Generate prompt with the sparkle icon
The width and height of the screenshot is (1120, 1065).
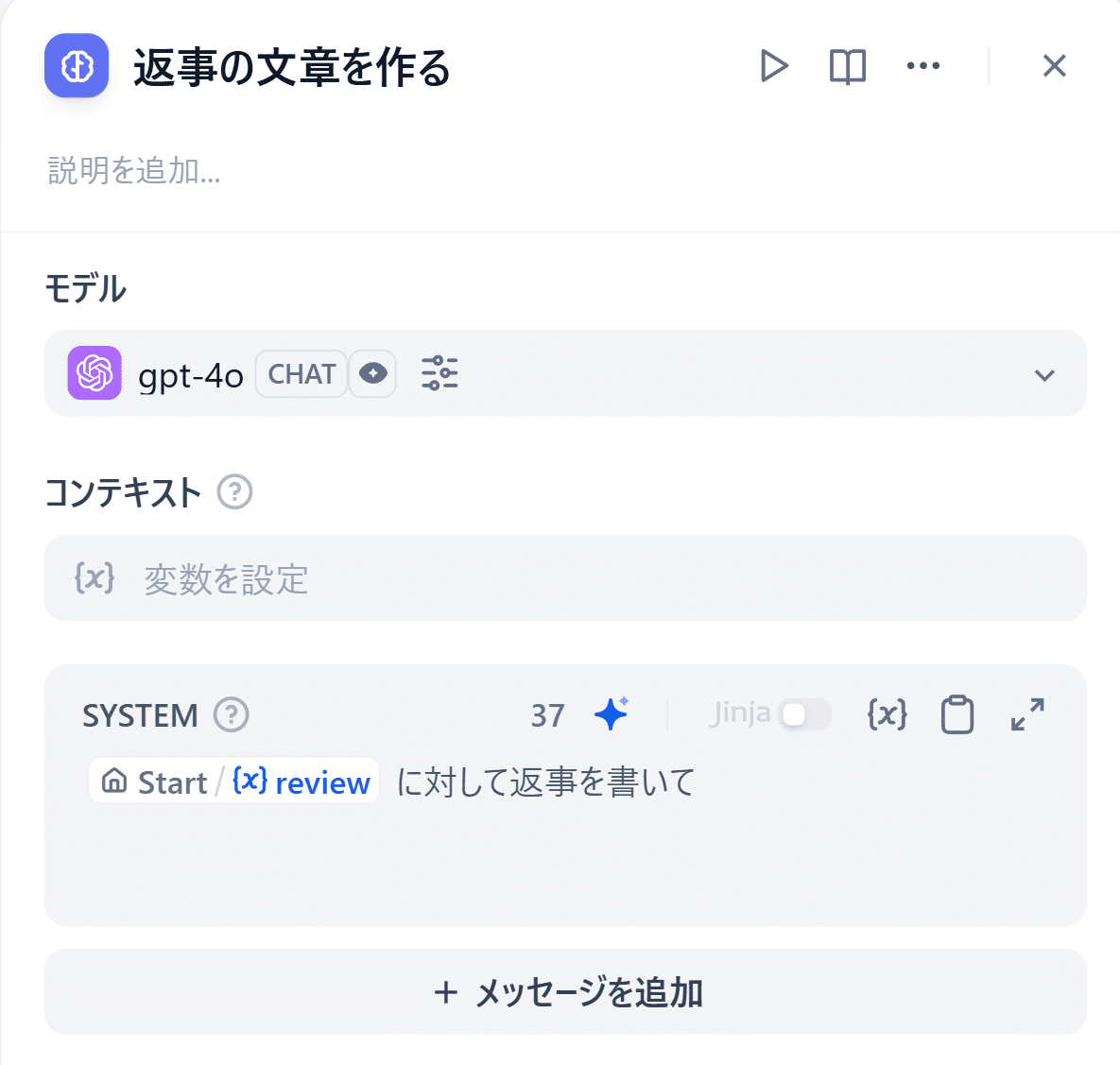click(x=611, y=715)
